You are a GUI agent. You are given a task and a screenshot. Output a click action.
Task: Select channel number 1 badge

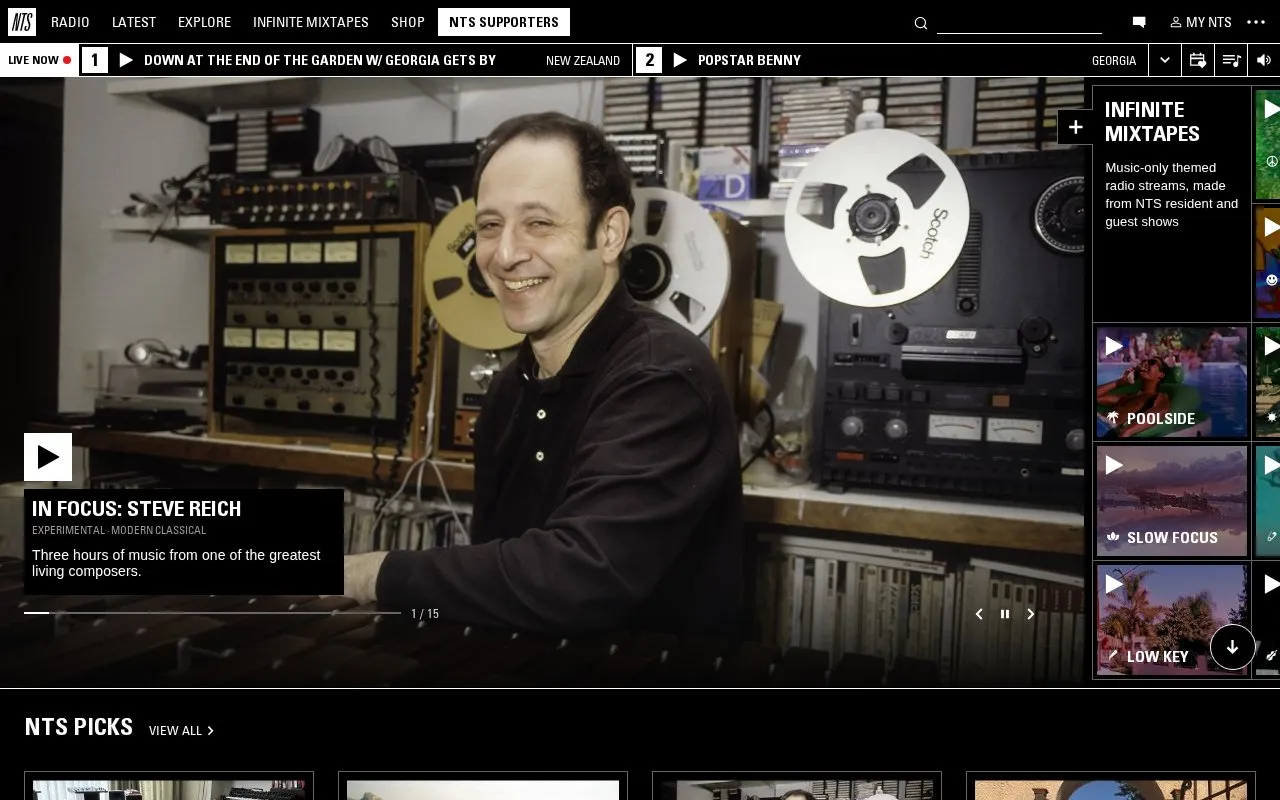pos(94,60)
